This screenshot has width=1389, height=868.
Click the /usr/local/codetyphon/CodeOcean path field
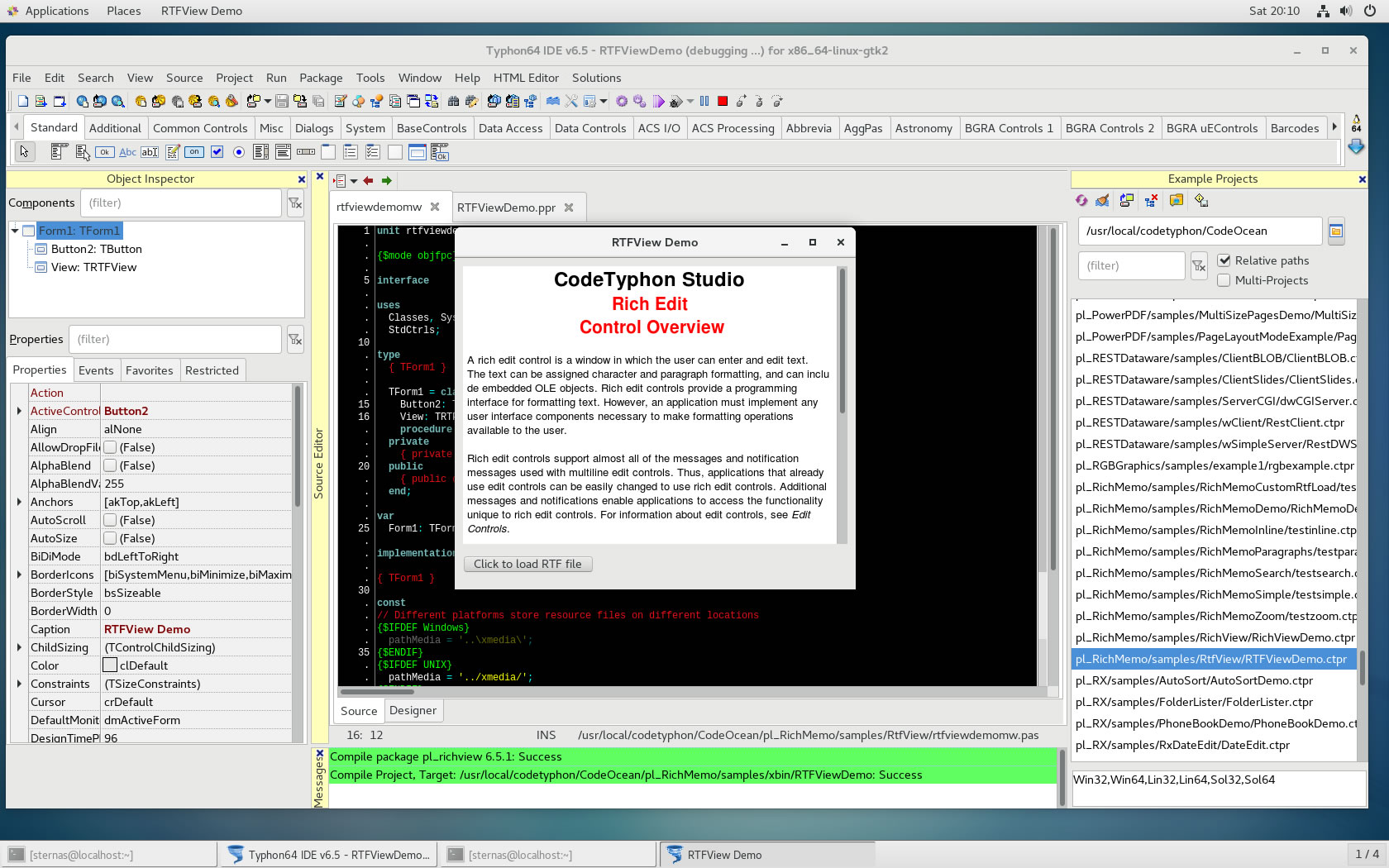1200,231
